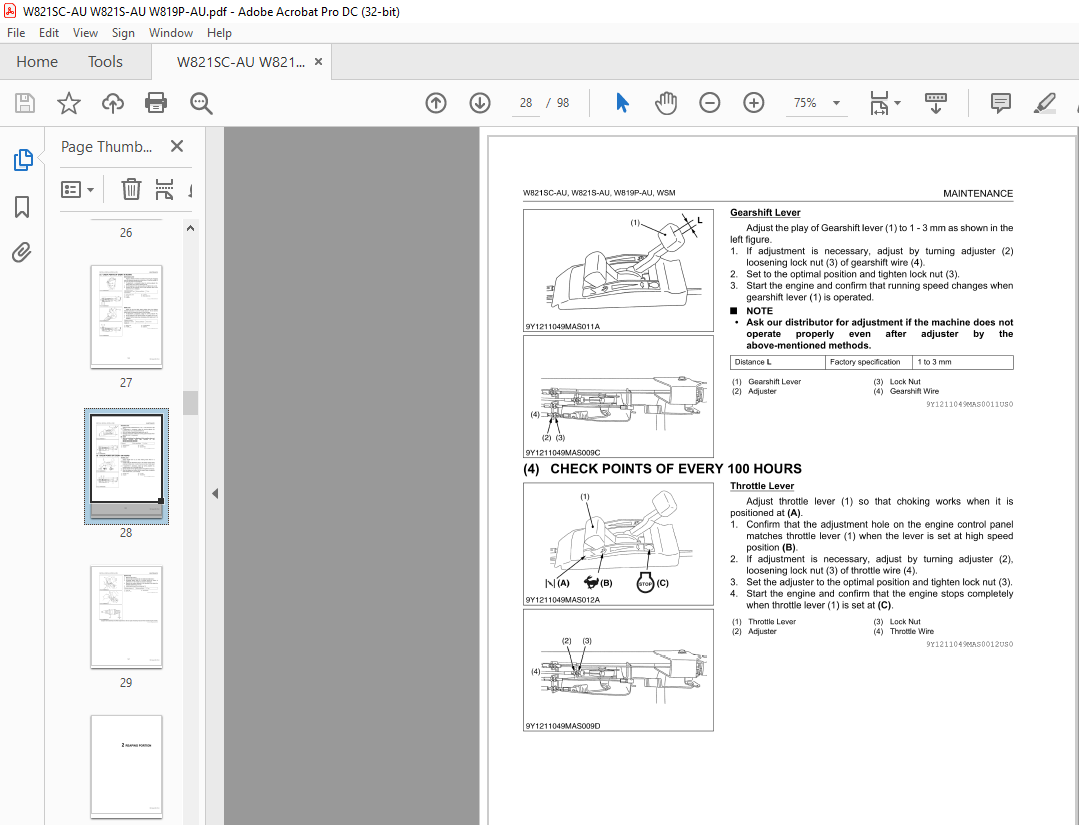This screenshot has height=825, width=1079.
Task: Expand the page fit options arrow
Action: pos(897,103)
